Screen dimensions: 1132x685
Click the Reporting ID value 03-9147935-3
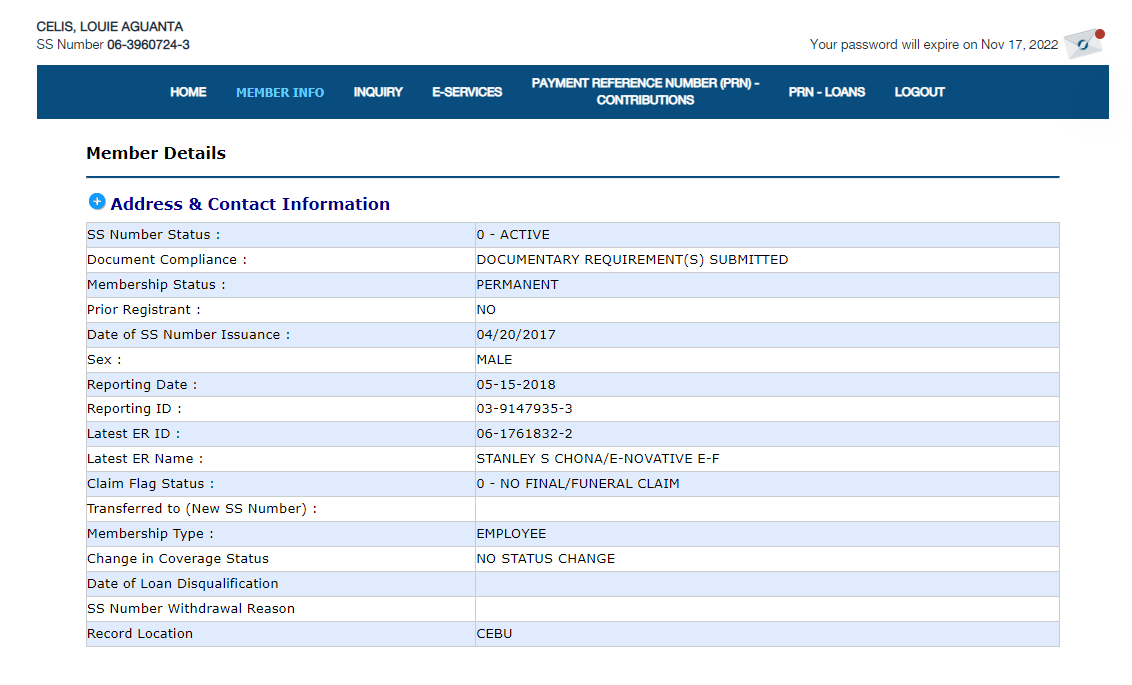coord(524,409)
